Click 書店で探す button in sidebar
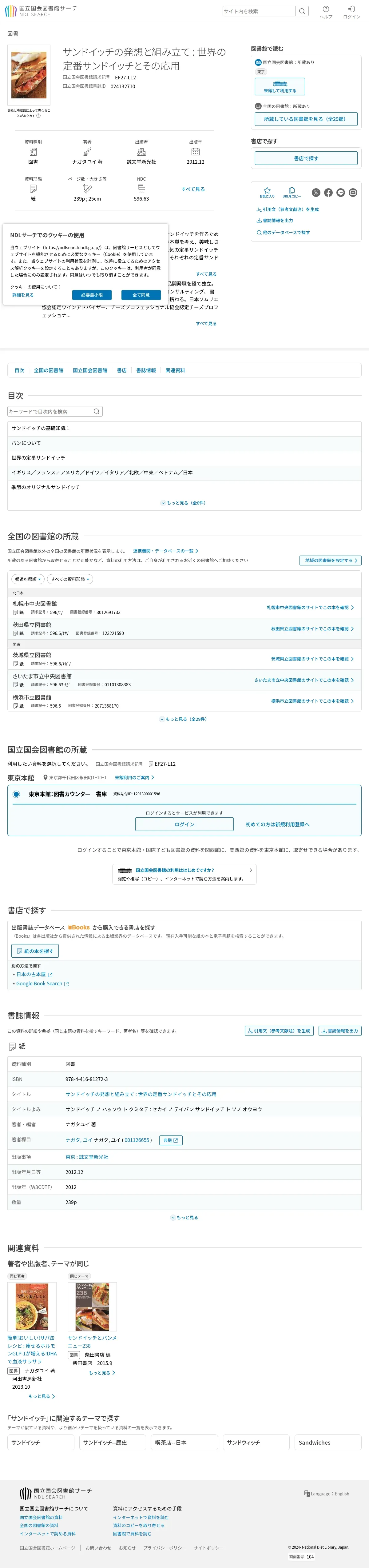The height and width of the screenshot is (1568, 369). [x=306, y=158]
